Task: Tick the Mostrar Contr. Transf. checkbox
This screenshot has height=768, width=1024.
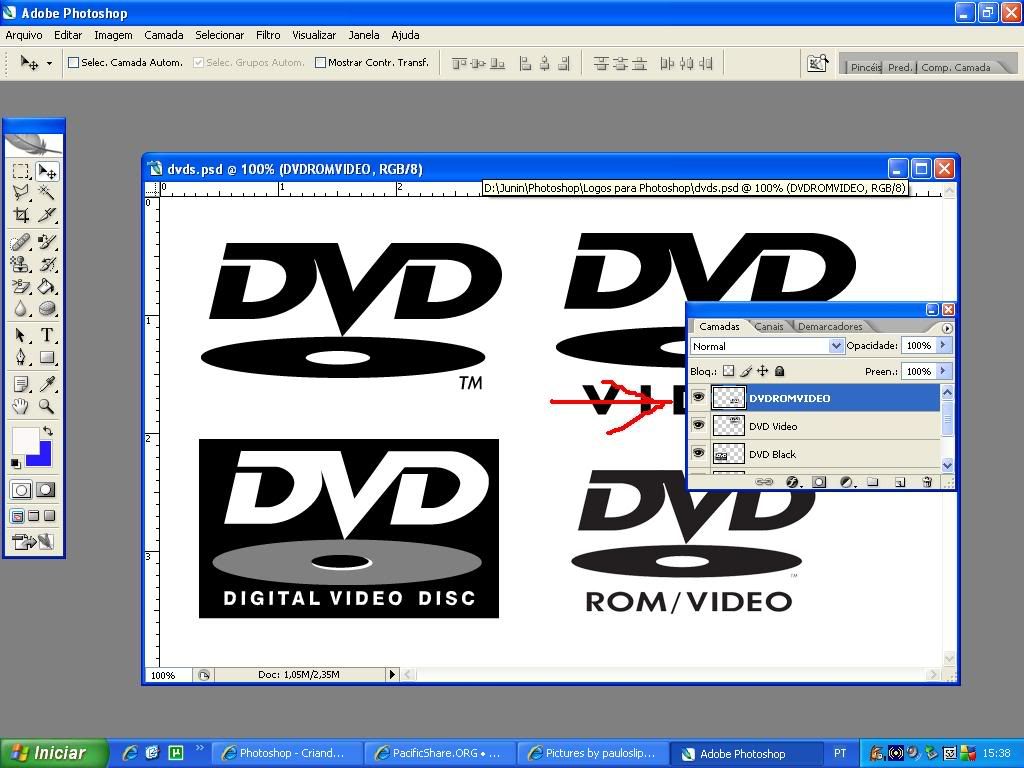Action: tap(320, 63)
